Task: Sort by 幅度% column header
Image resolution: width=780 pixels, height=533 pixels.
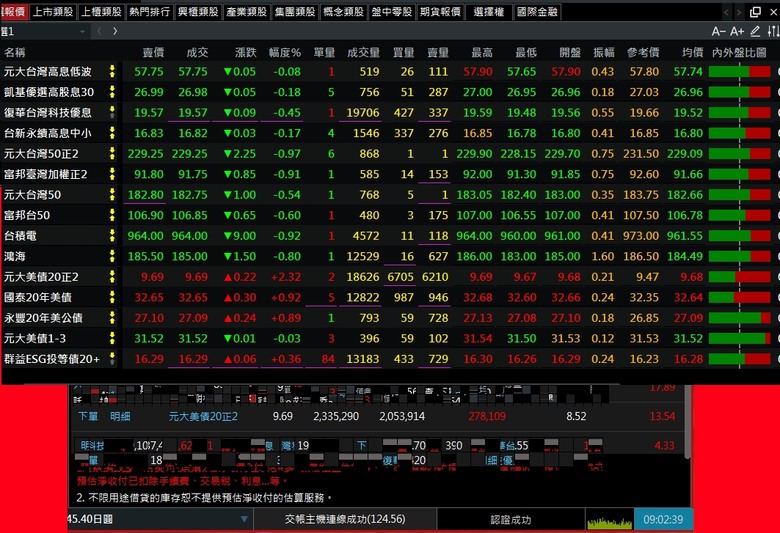Action: click(285, 52)
